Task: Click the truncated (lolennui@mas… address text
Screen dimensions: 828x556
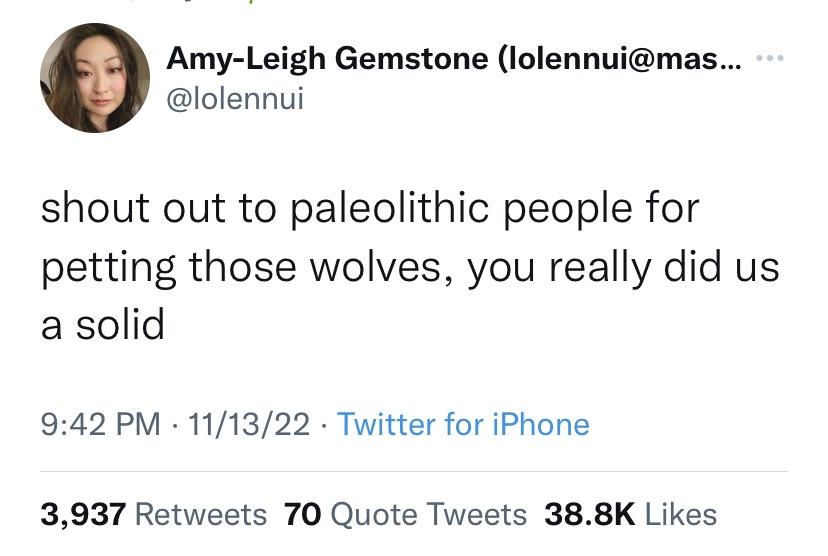Action: 620,58
